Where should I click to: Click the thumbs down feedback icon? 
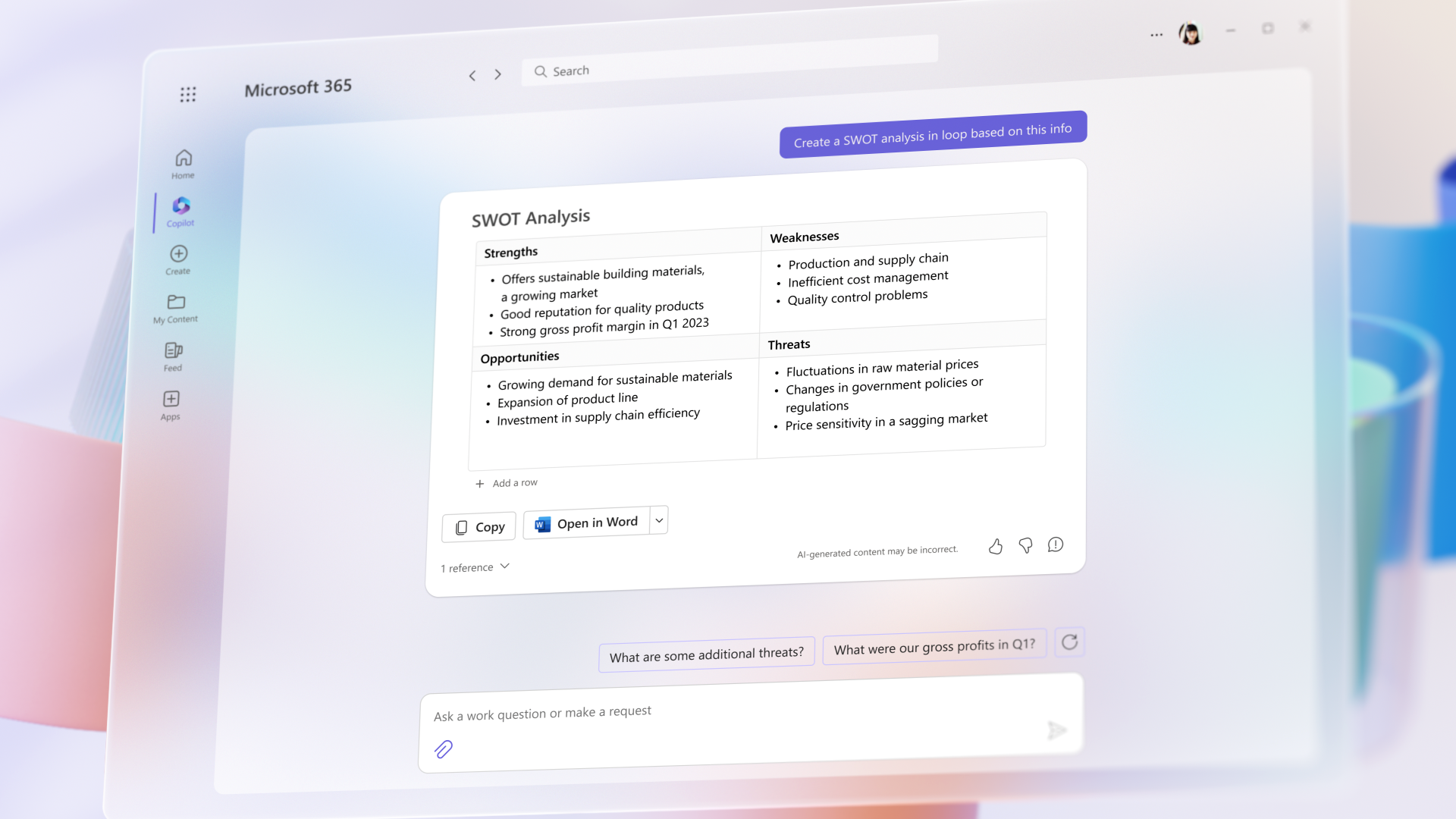click(x=1026, y=543)
